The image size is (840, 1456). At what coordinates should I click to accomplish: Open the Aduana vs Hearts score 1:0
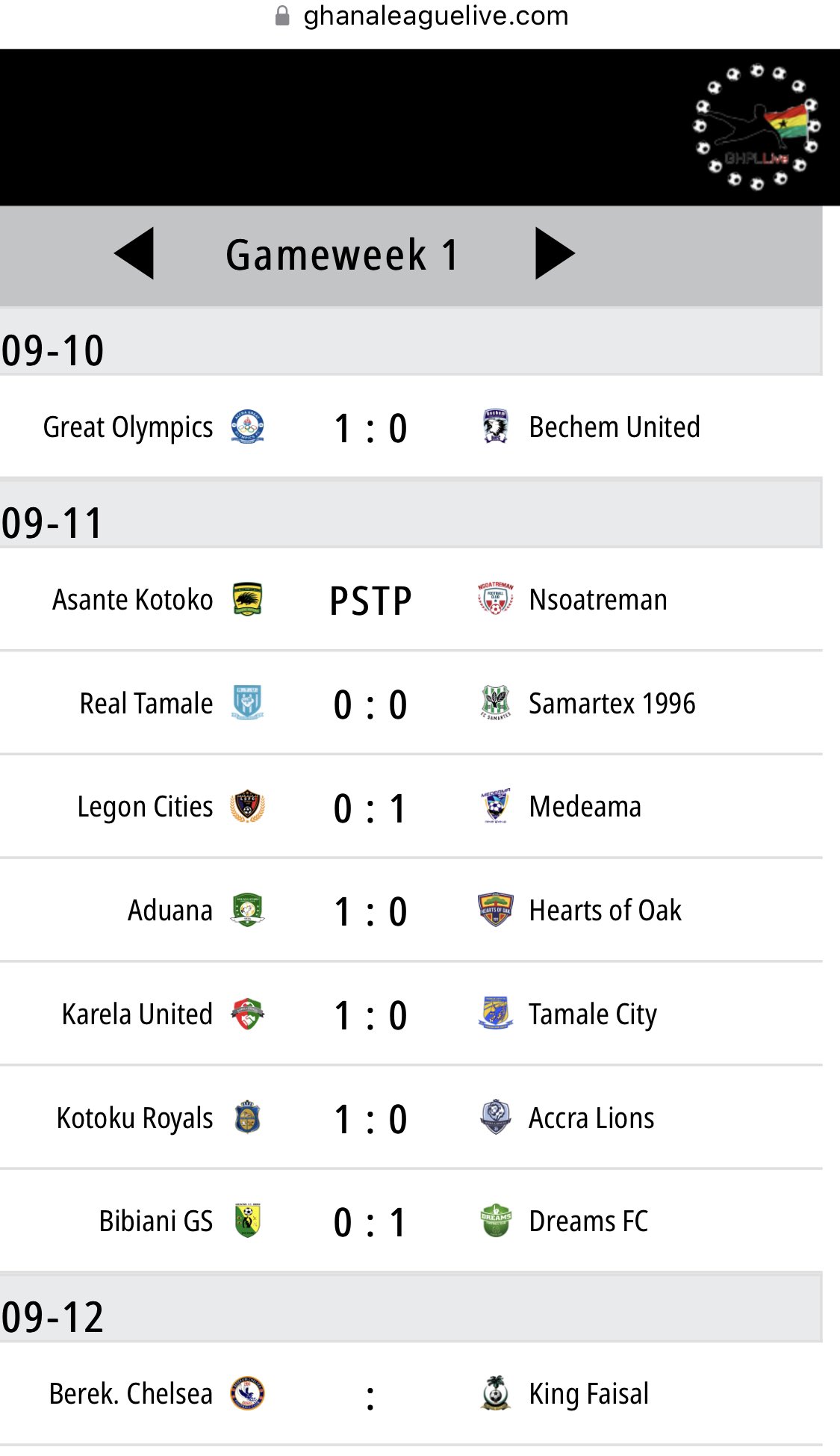370,911
